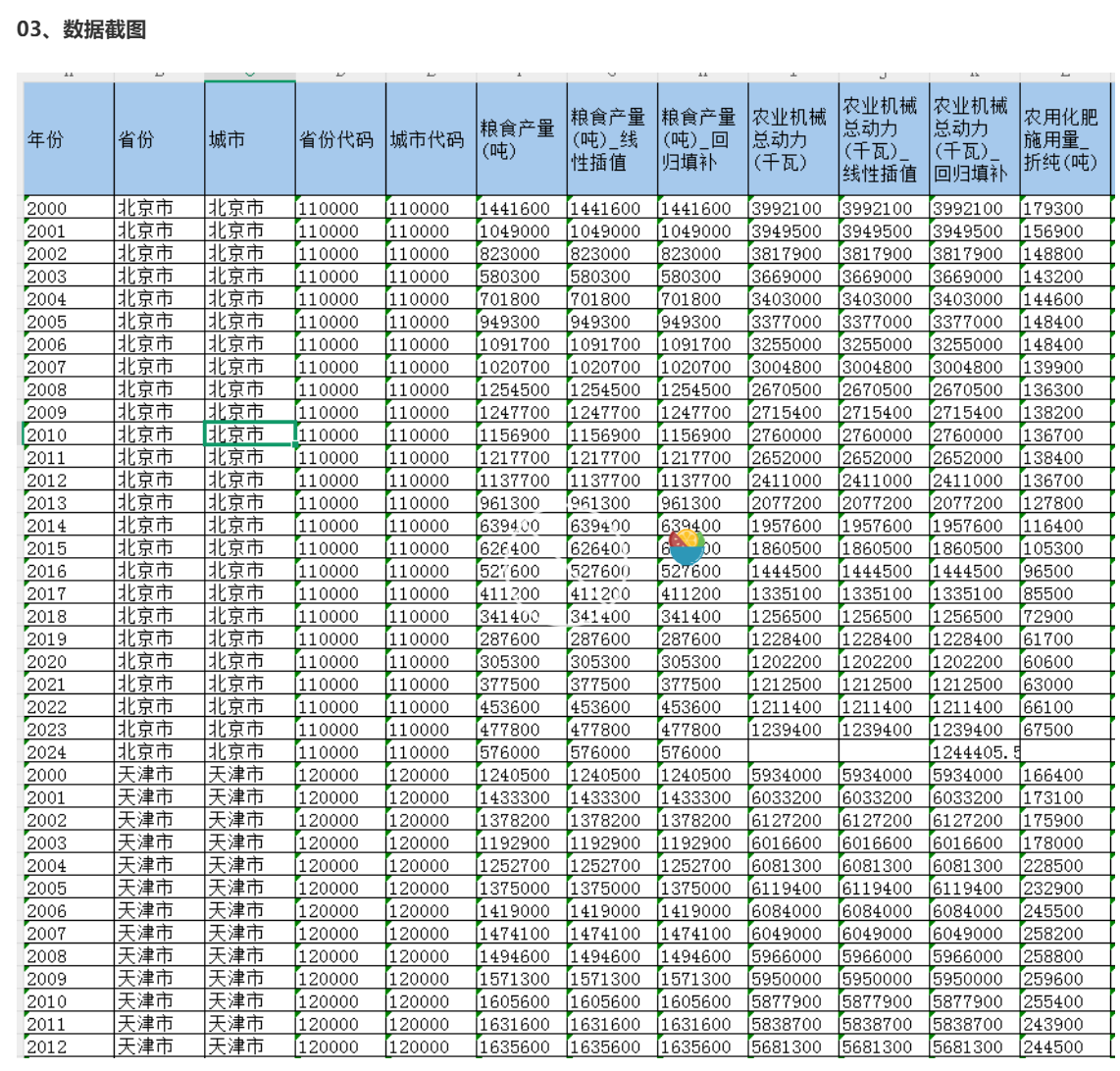This screenshot has width=1120, height=1071.
Task: Click the grain cell 1375000 under 线性插值
Action: tap(613, 889)
